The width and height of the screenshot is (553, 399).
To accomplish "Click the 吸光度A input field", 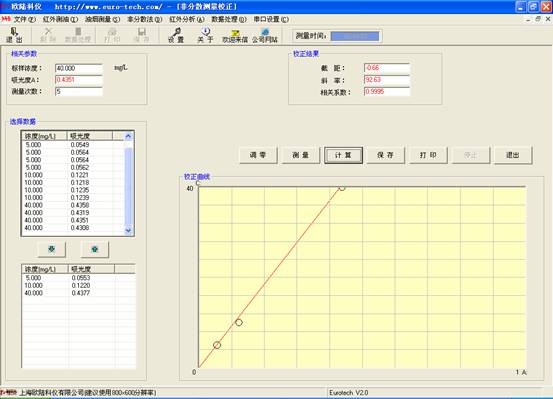I will (79, 80).
